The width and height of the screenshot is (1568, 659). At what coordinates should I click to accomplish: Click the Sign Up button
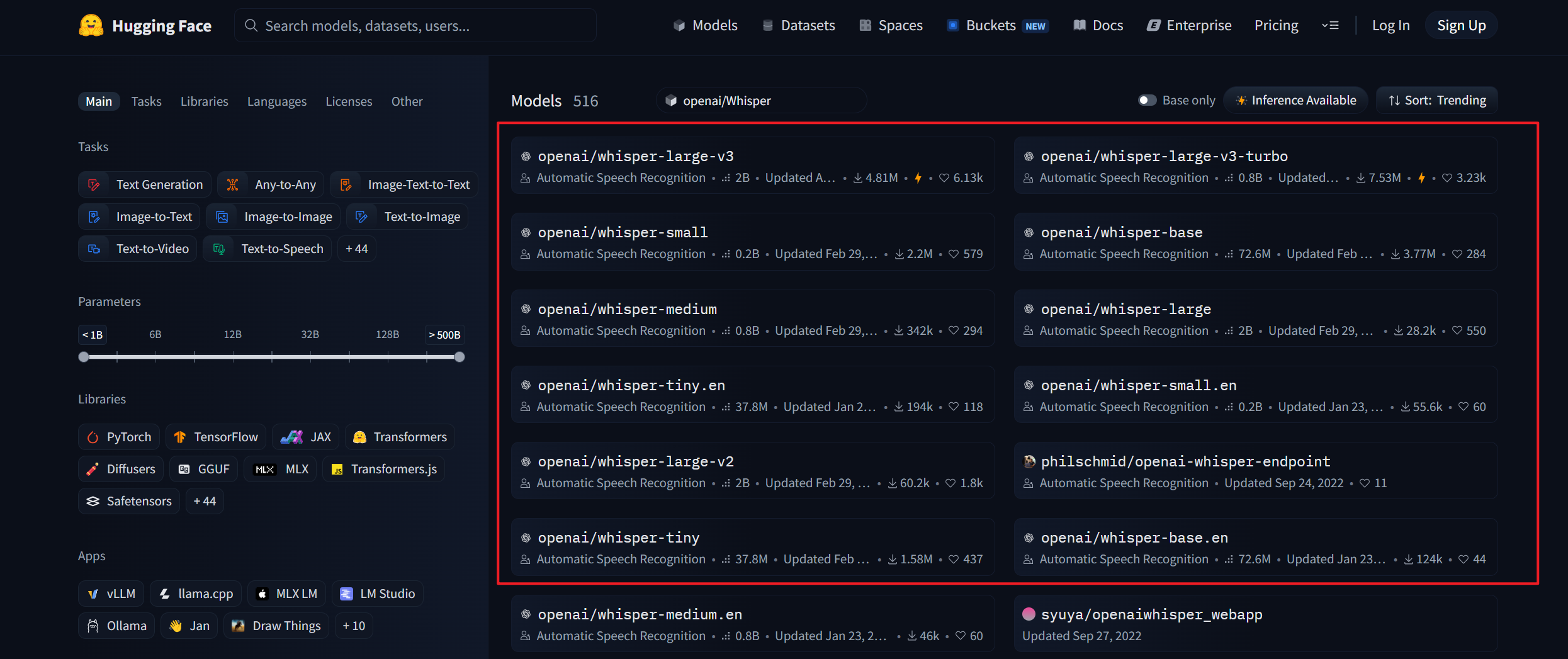coord(1461,25)
